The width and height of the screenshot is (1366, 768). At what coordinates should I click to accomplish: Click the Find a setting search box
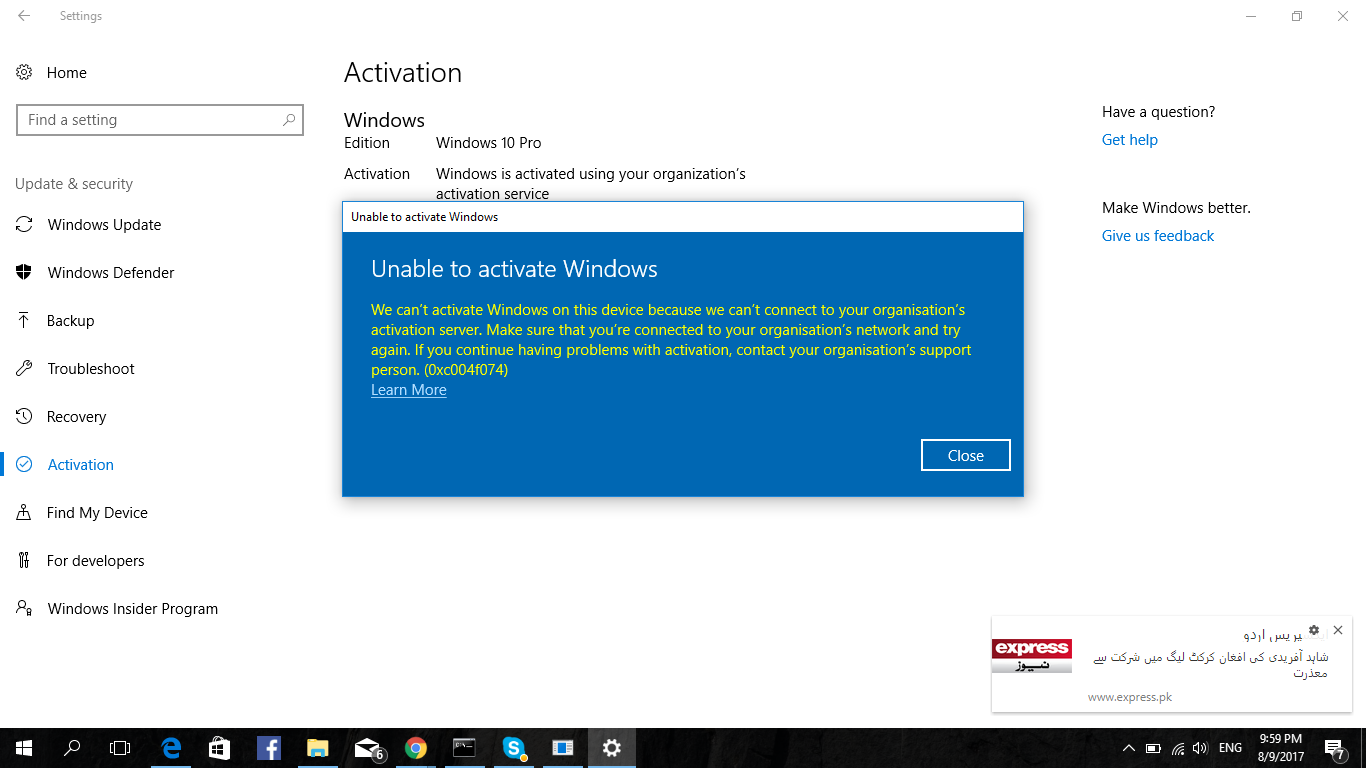coord(160,120)
